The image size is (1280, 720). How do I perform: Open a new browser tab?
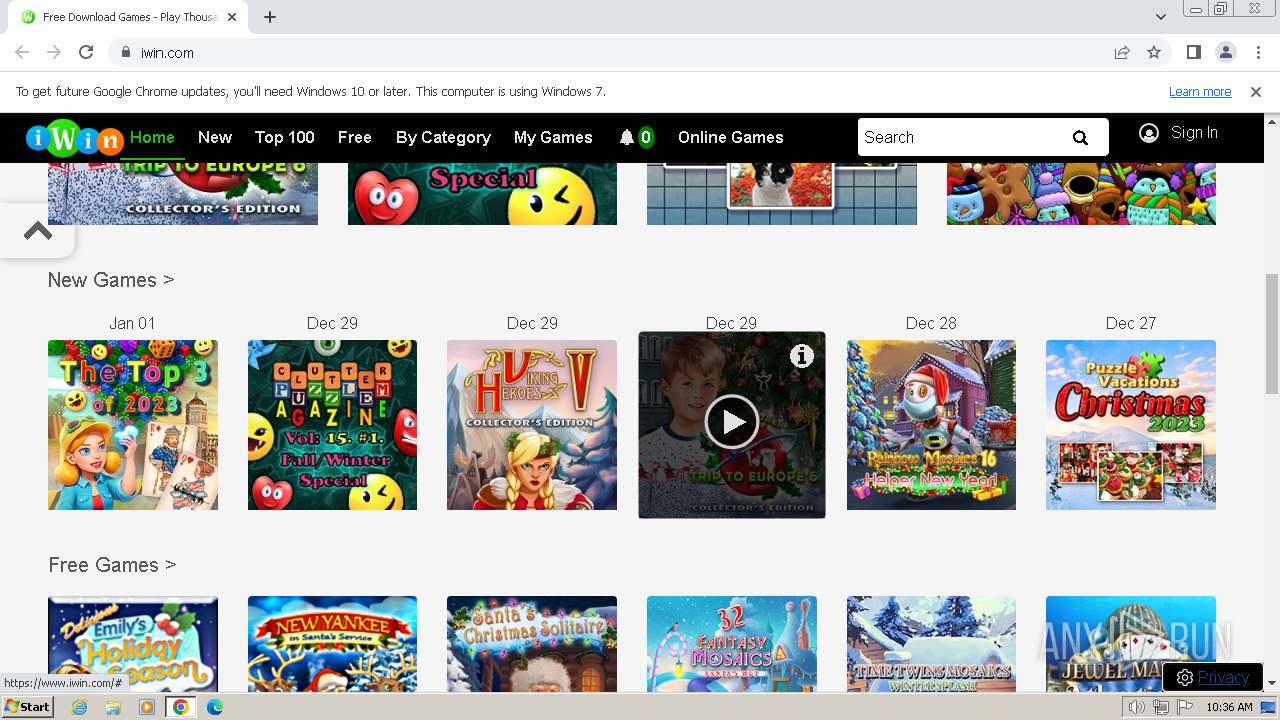(x=270, y=17)
